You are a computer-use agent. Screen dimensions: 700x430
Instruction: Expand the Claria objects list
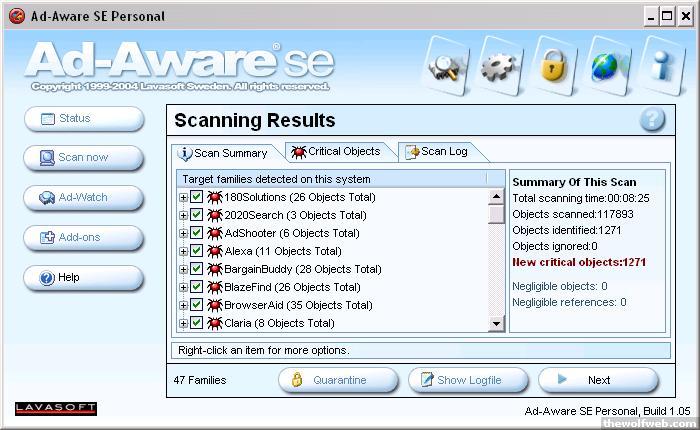tap(184, 323)
